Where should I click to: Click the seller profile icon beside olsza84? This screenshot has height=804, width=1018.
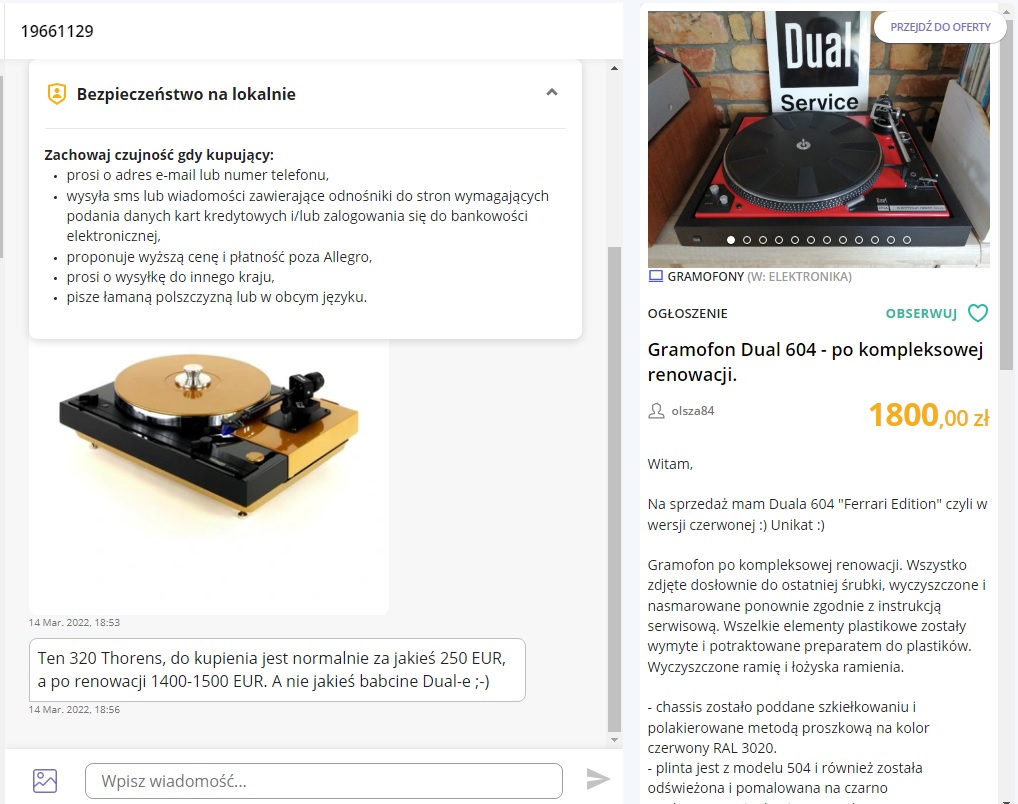(x=656, y=411)
